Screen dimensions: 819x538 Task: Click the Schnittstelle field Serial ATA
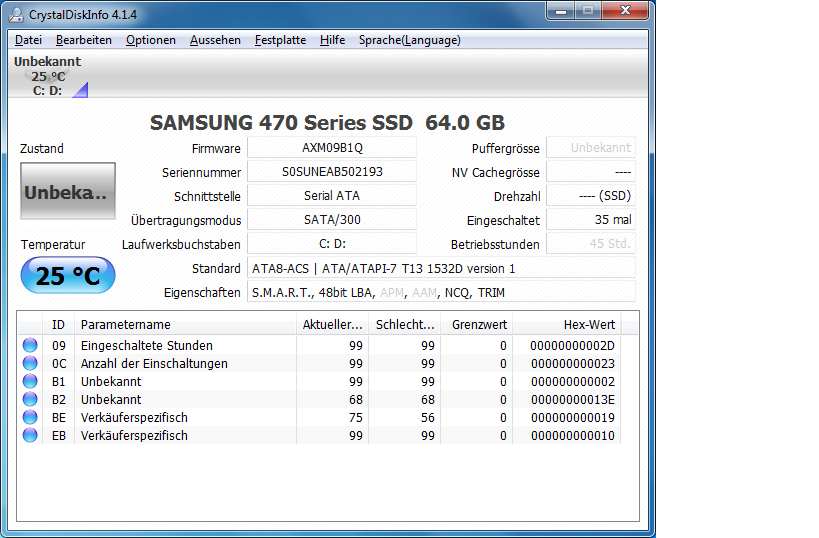332,196
